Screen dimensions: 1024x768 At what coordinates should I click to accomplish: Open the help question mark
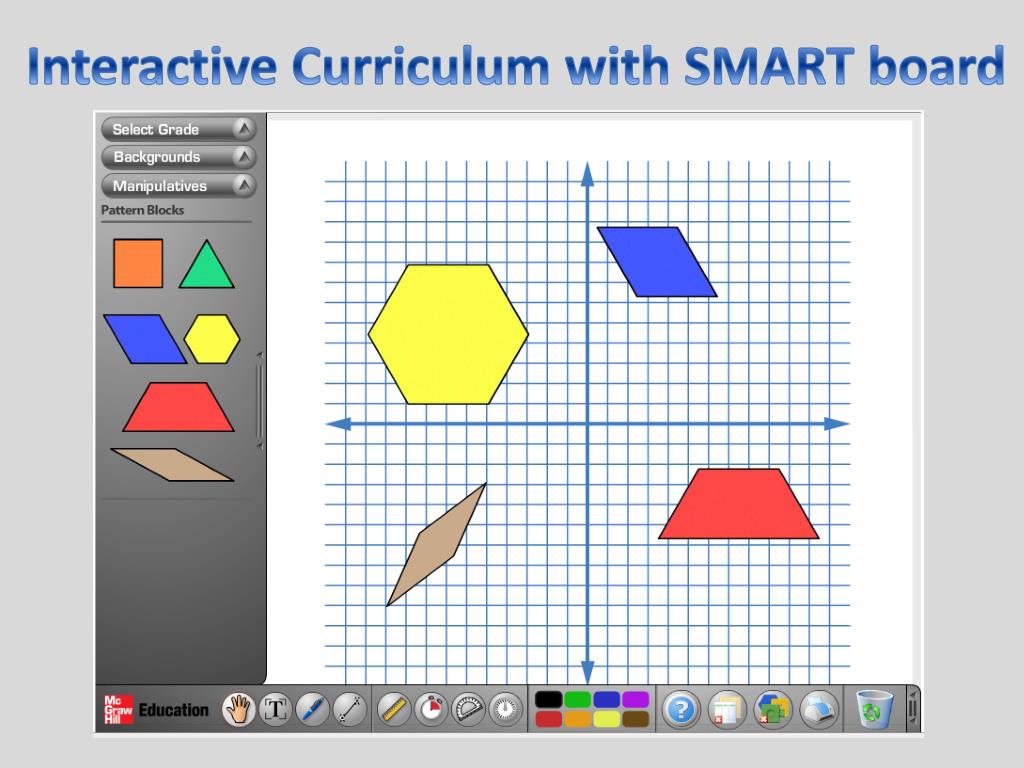click(680, 709)
